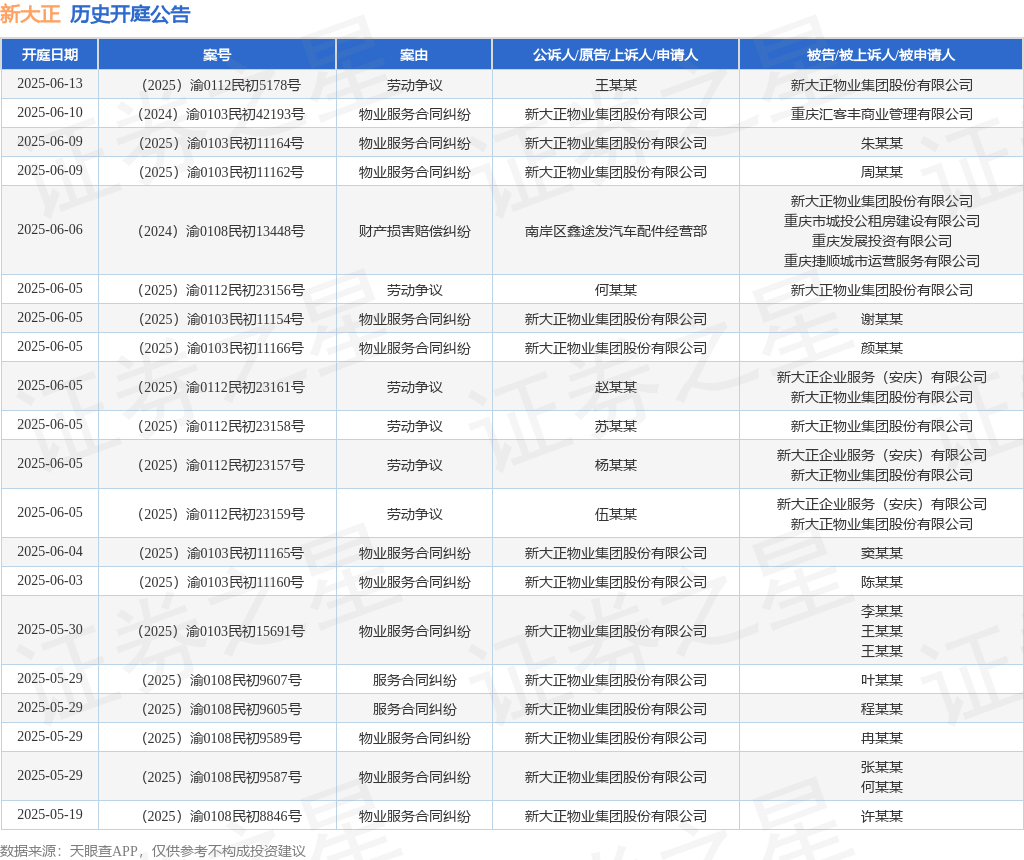Viewport: 1024px width, 860px height.
Task: Click the date 2025-06-04
Action: point(50,551)
